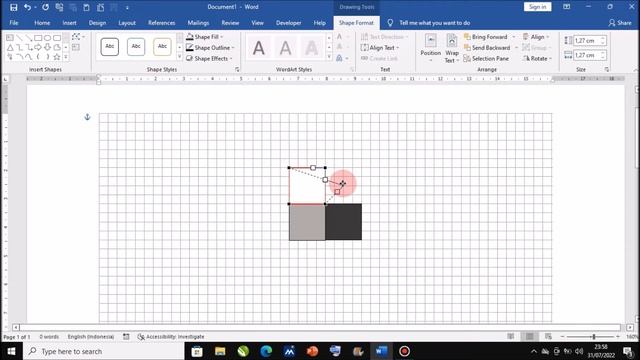This screenshot has height=360, width=640.
Task: Click Tell me what you want to do
Action: coord(434,23)
